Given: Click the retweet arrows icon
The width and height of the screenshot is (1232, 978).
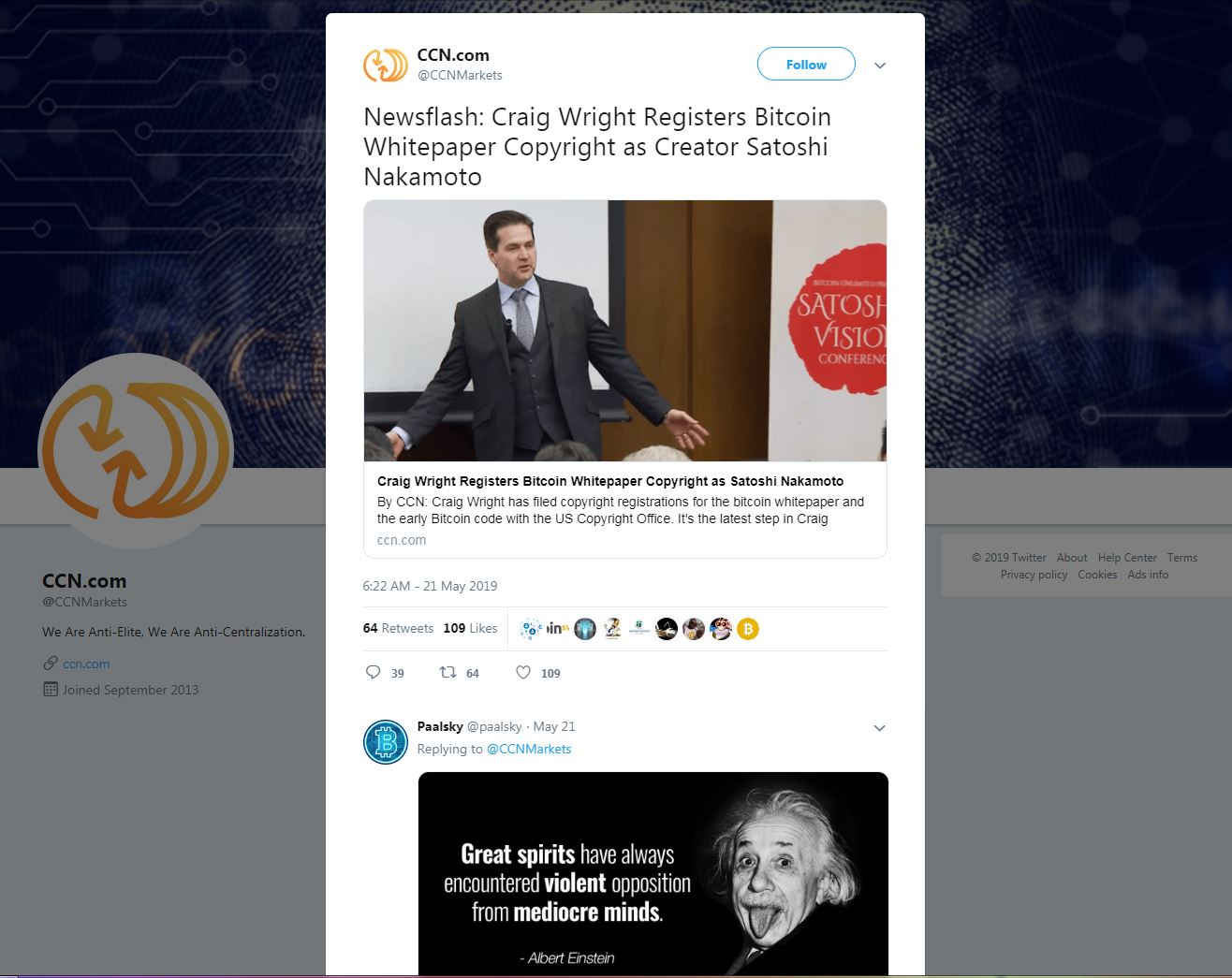Looking at the screenshot, I should pos(448,672).
